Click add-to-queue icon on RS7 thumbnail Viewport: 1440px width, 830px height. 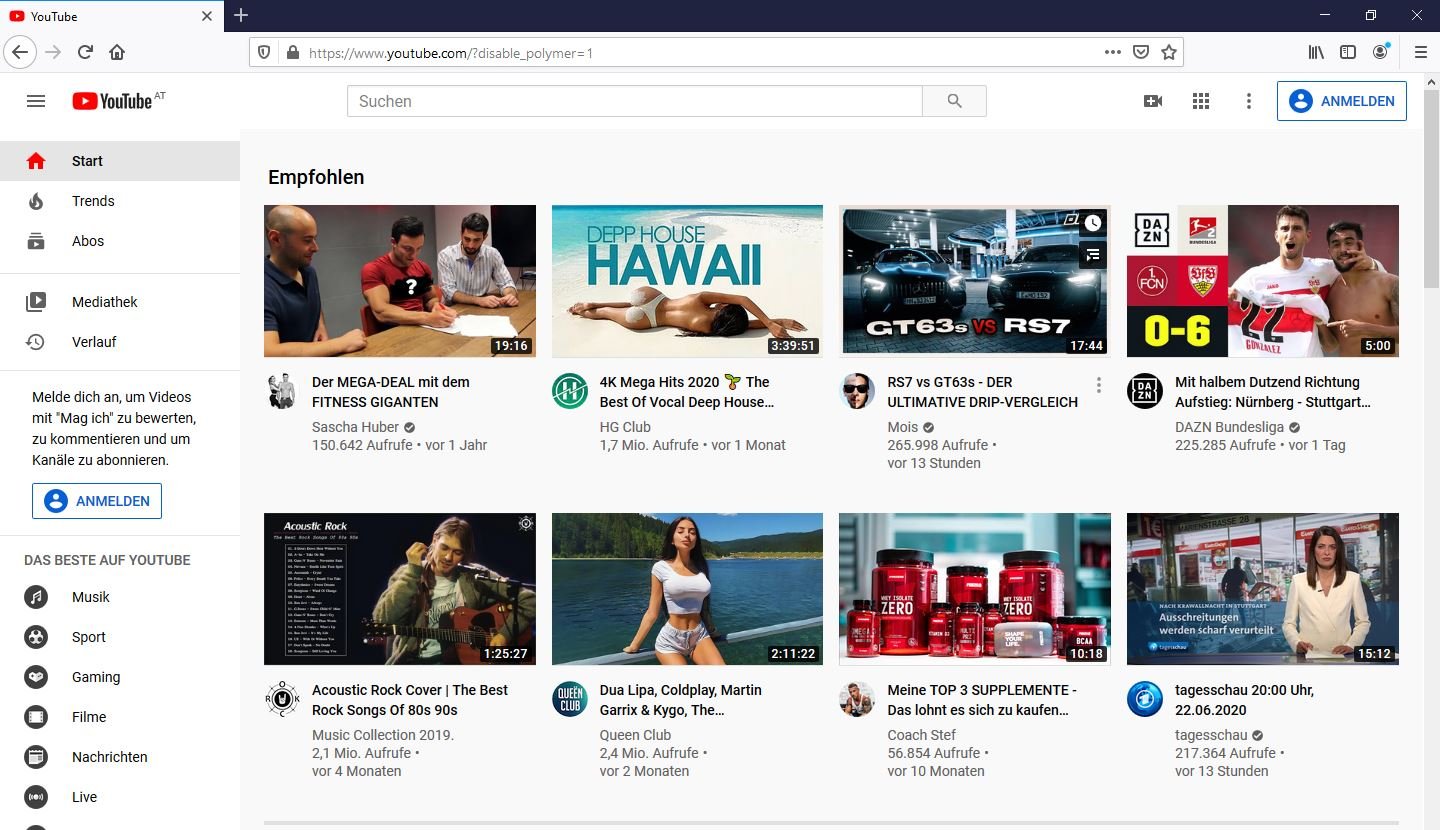1093,255
